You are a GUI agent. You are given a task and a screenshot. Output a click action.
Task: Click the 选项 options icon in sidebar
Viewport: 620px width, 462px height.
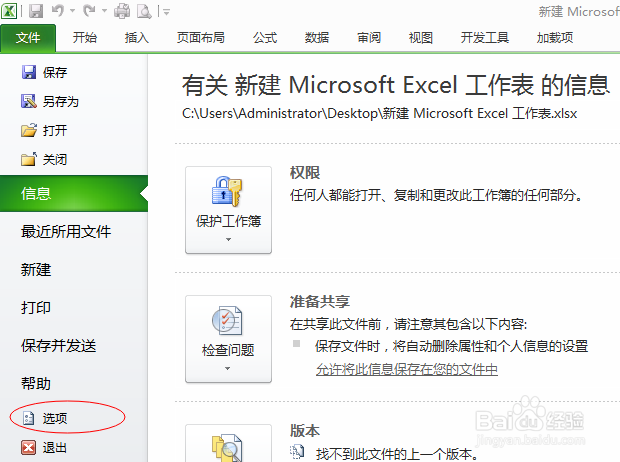pos(28,418)
